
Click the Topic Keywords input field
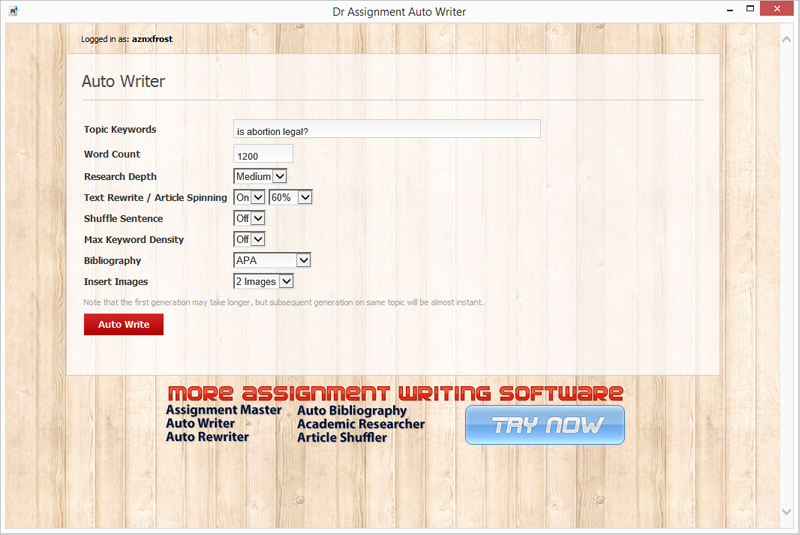point(387,129)
